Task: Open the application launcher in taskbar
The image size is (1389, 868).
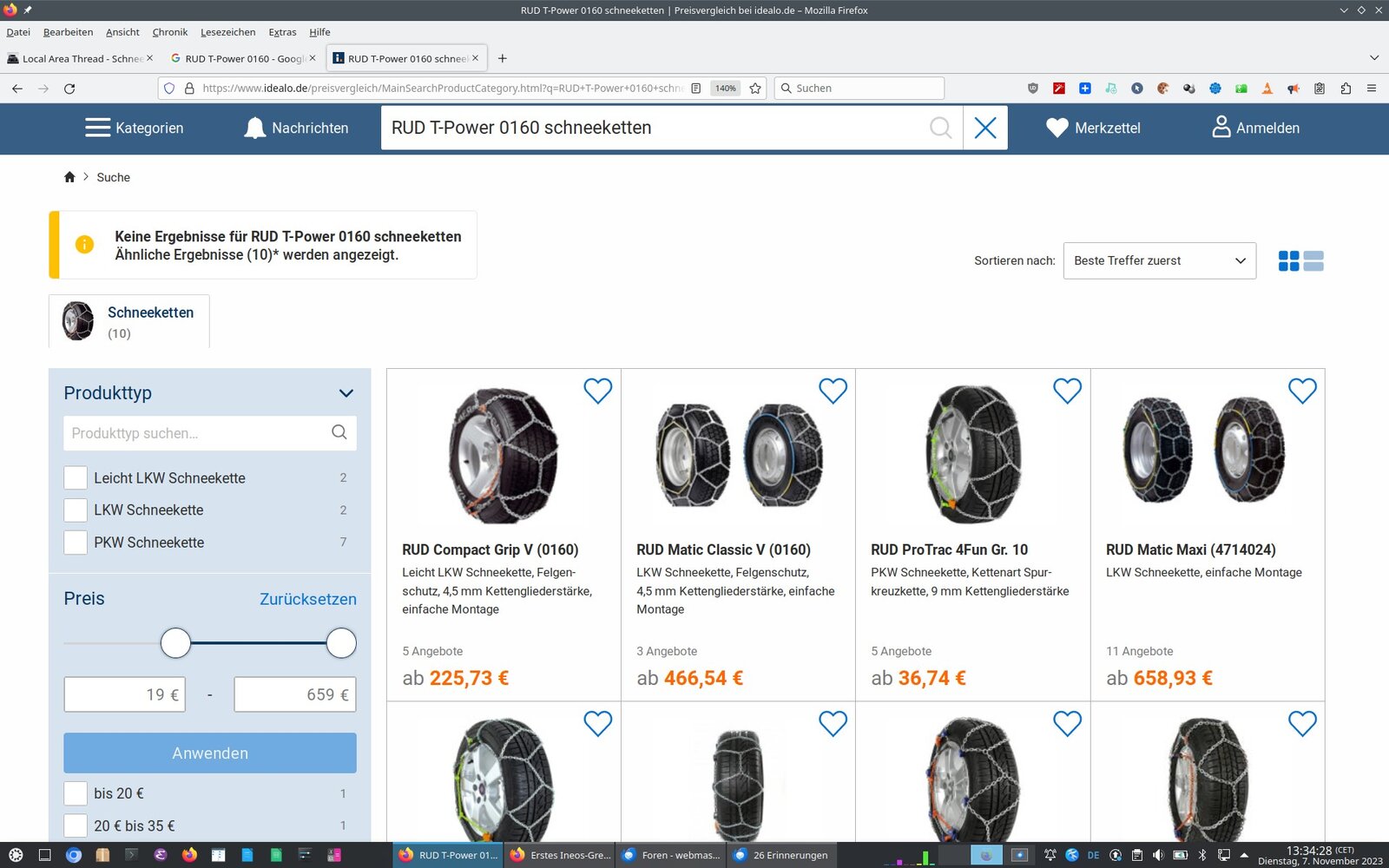Action: click(16, 855)
